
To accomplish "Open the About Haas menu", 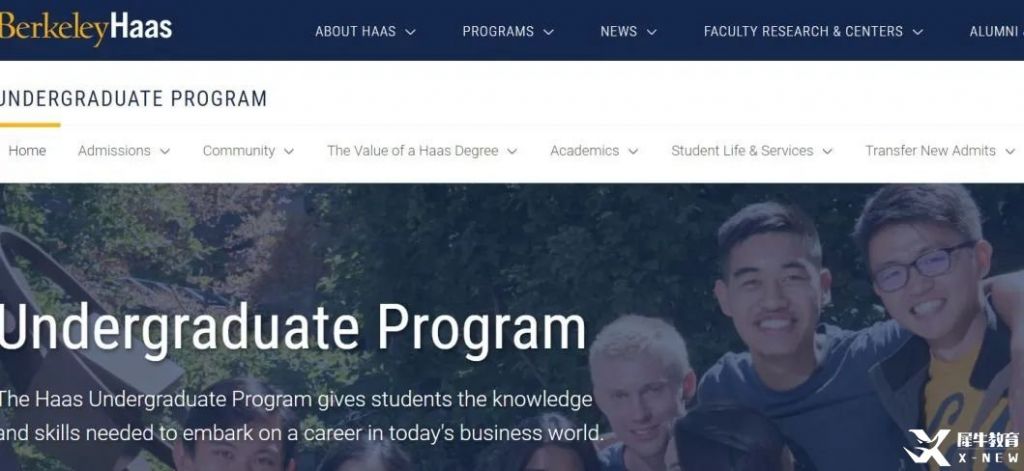I will (355, 31).
